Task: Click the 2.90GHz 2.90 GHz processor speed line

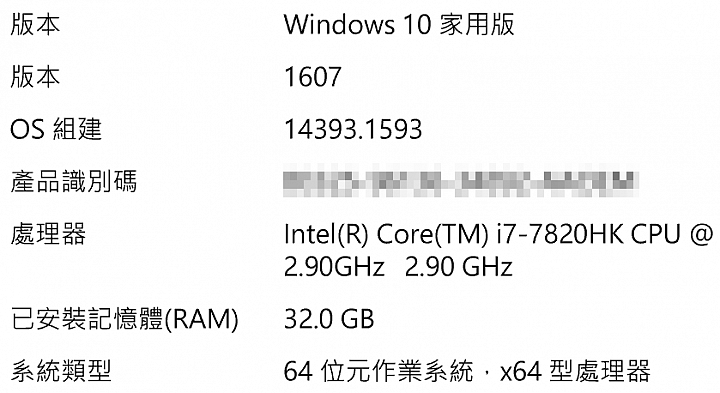Action: click(x=398, y=267)
